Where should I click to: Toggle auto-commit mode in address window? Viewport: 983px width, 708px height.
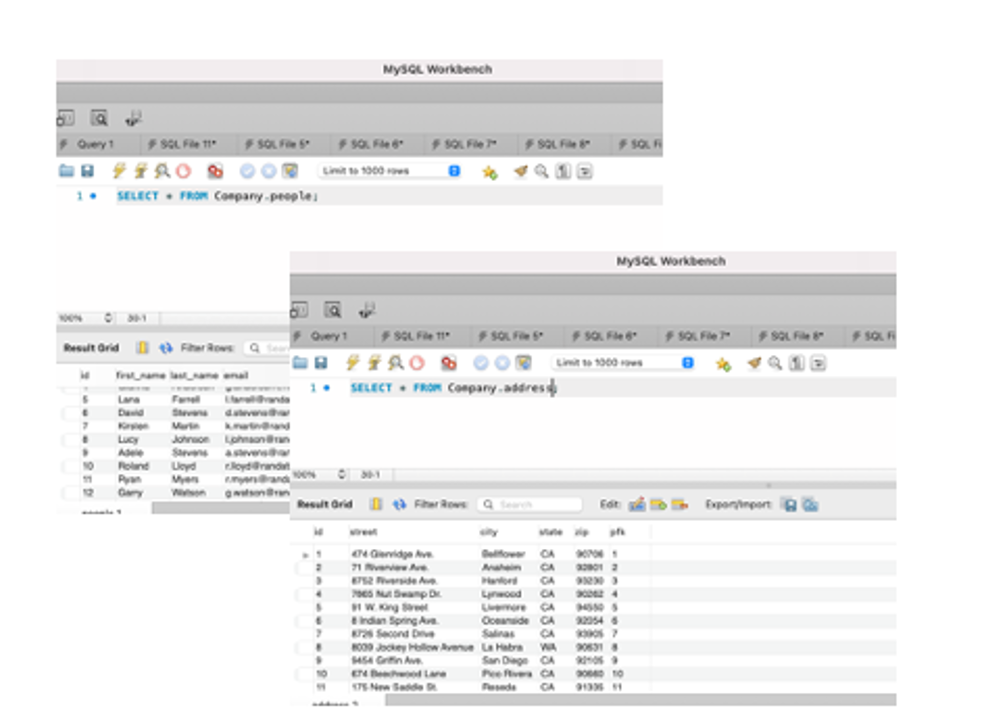click(x=523, y=363)
